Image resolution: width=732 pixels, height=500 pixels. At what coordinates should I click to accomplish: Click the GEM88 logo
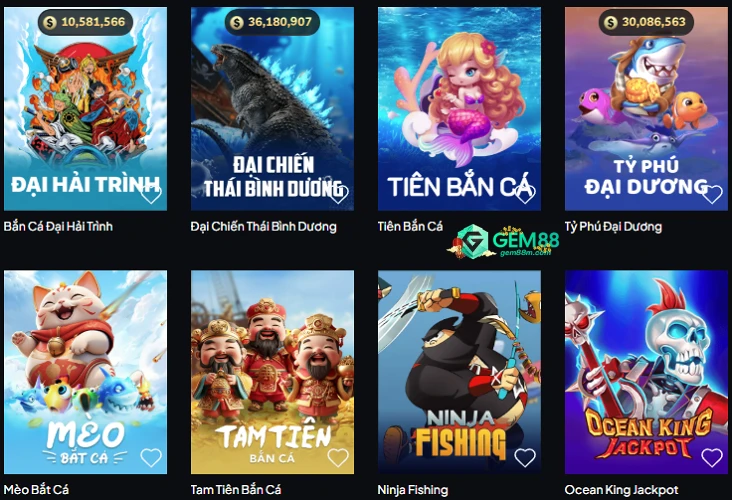coord(503,241)
